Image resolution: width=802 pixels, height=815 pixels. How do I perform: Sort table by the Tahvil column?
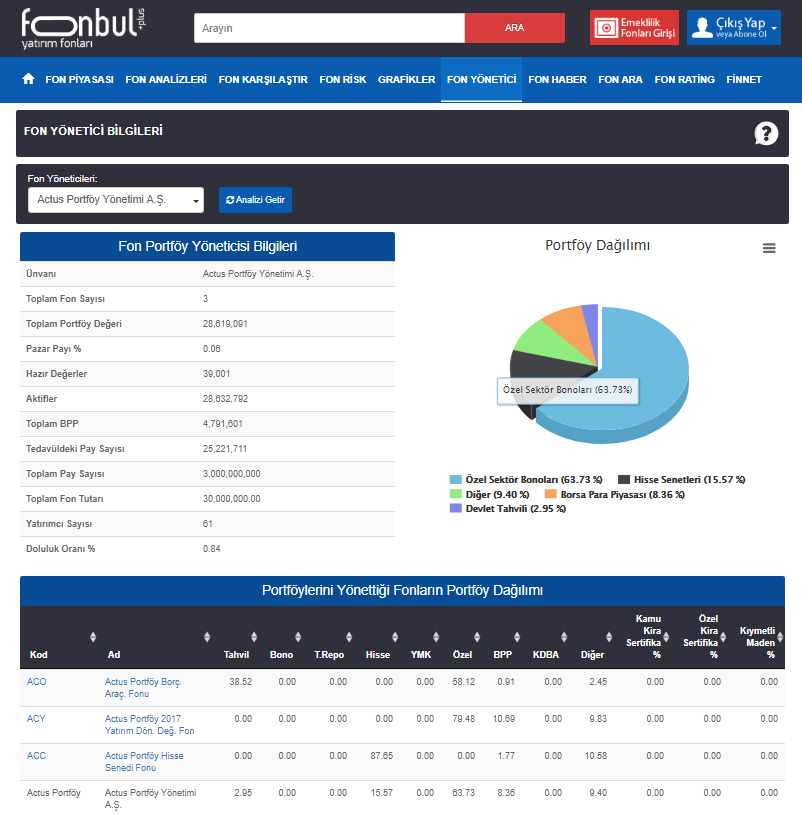(254, 637)
